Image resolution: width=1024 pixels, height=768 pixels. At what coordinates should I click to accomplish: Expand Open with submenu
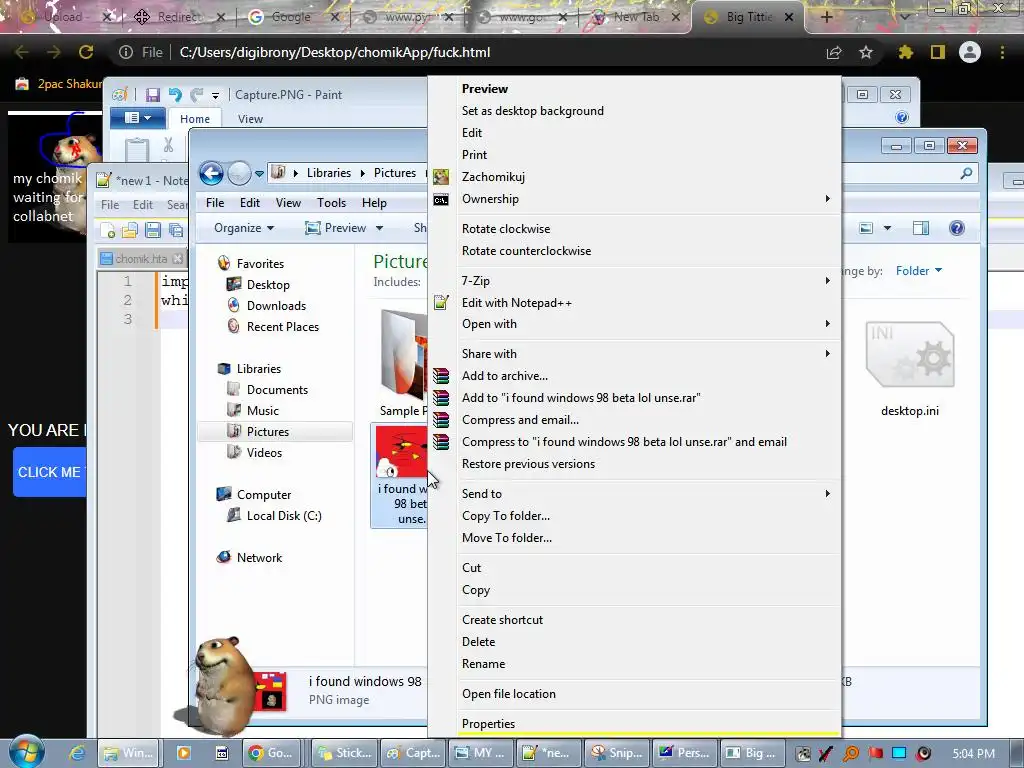coord(827,324)
